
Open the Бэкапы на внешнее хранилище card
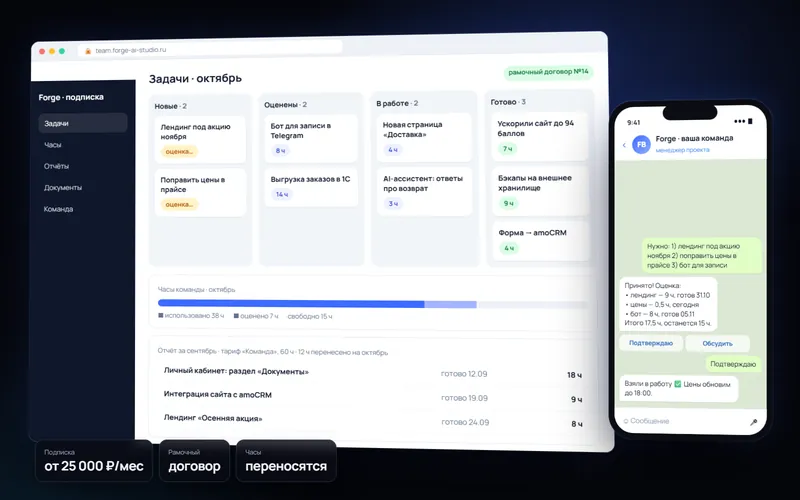pos(540,191)
